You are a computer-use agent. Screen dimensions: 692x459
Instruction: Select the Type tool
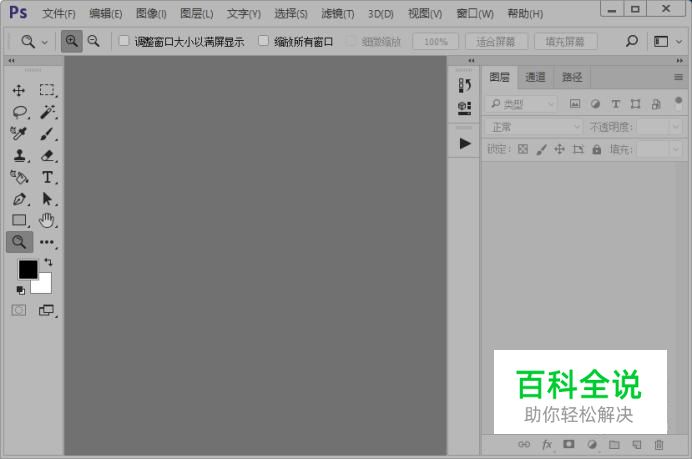[x=47, y=177]
